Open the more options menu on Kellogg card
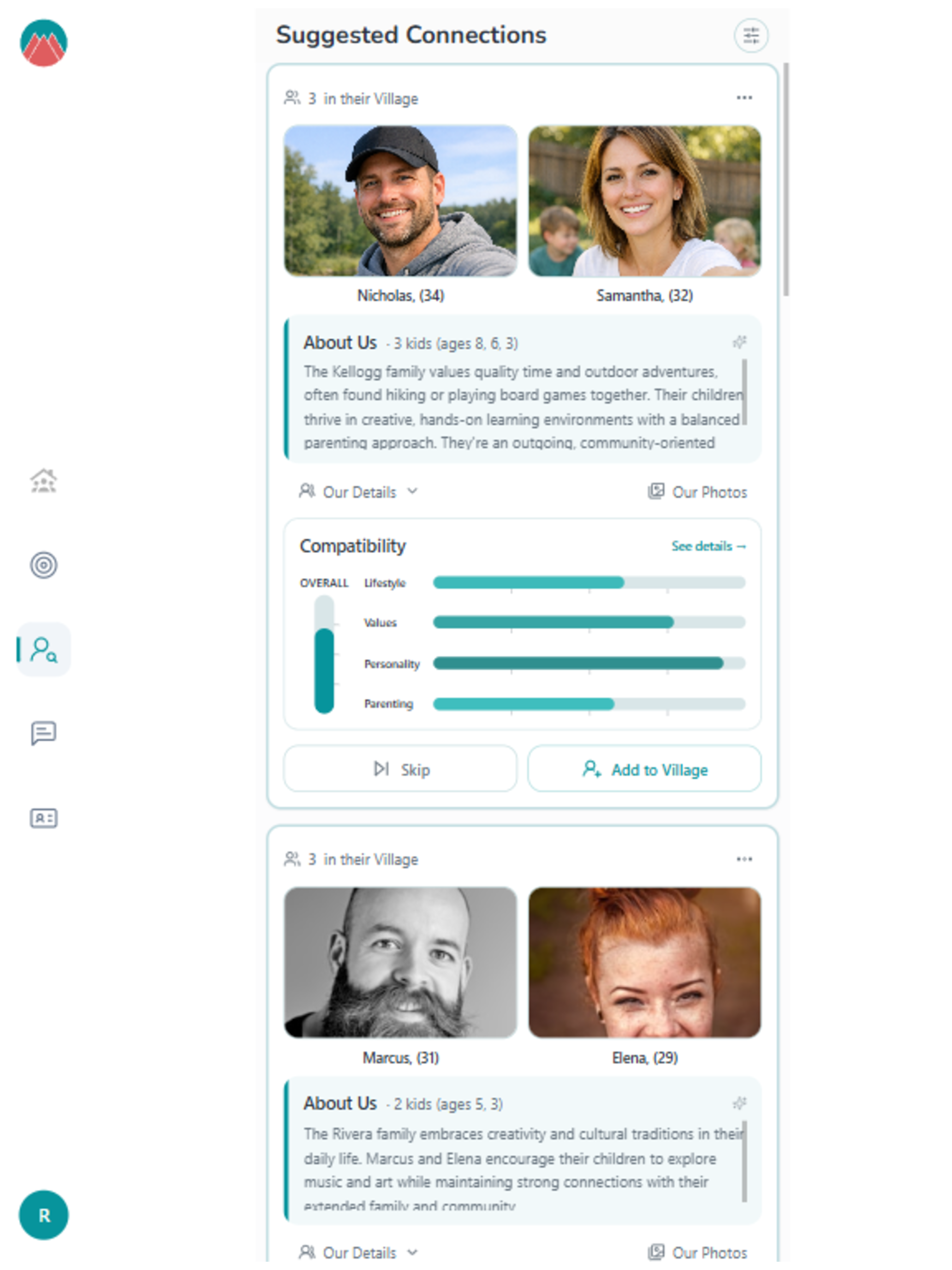This screenshot has width=952, height=1270. (744, 98)
